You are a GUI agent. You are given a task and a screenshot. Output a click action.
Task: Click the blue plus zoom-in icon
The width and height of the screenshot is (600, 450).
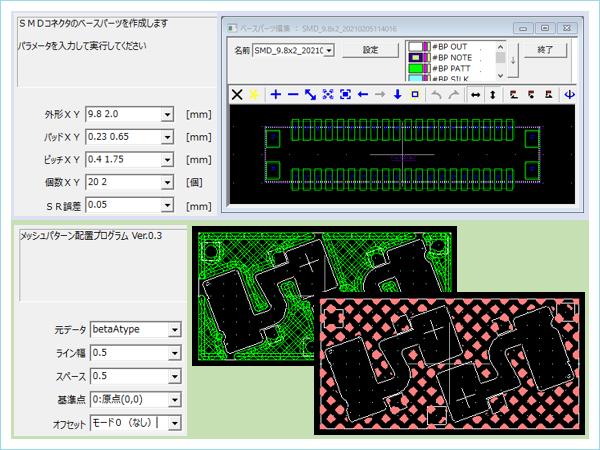(276, 94)
